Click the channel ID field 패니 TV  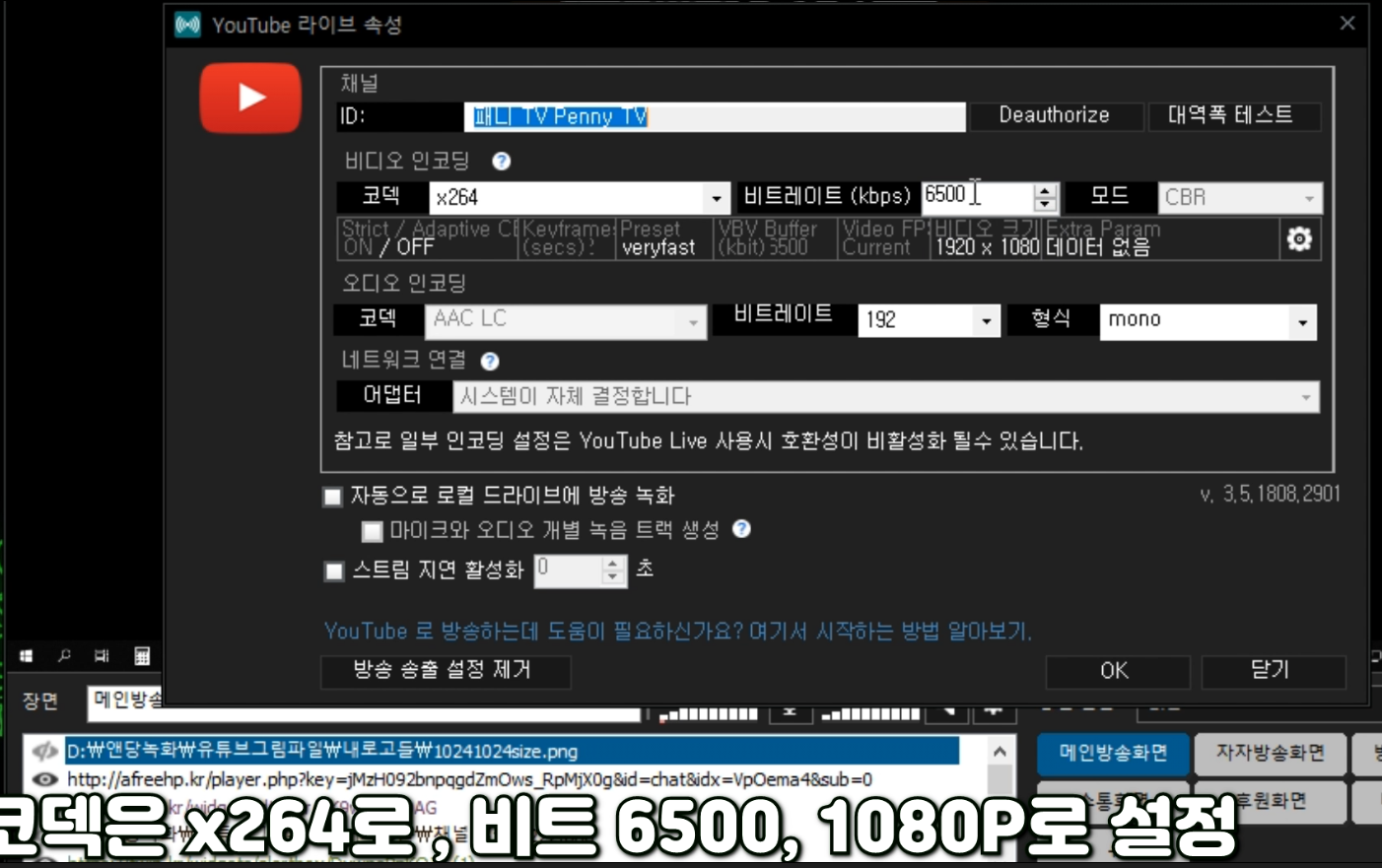click(715, 117)
